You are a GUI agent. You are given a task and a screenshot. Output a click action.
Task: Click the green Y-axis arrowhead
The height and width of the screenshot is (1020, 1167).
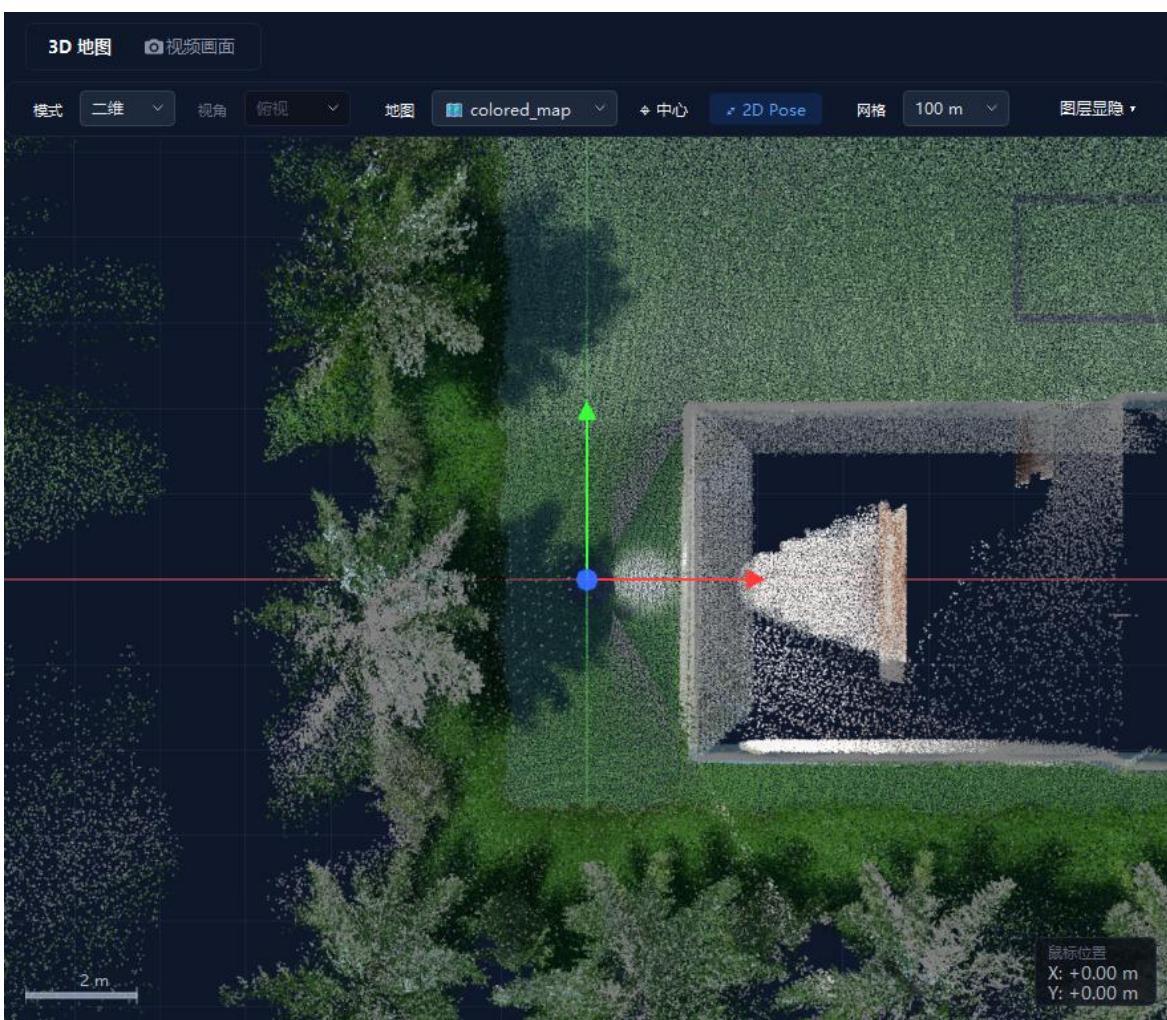click(587, 411)
